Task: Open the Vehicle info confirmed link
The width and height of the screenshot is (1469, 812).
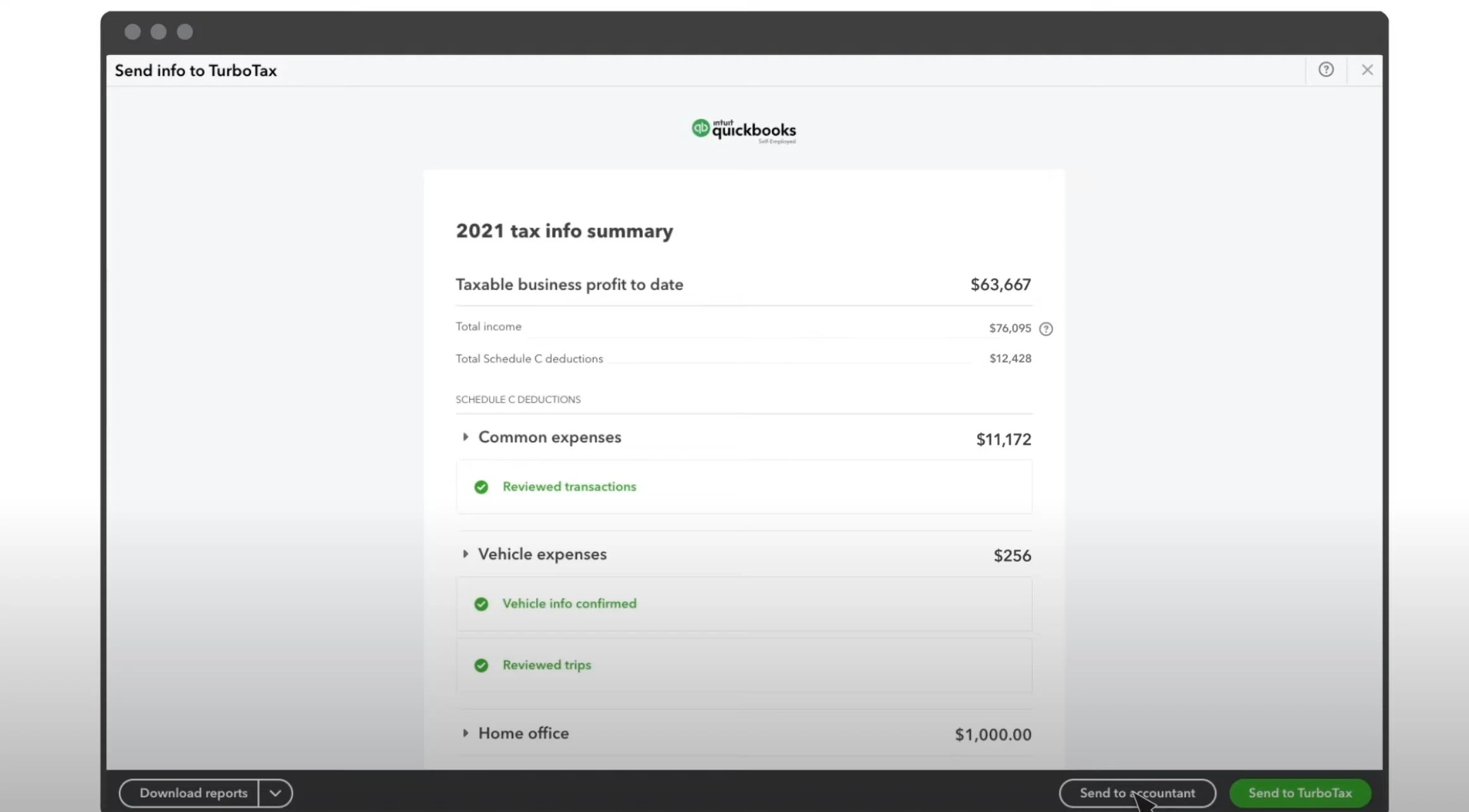Action: pos(570,604)
